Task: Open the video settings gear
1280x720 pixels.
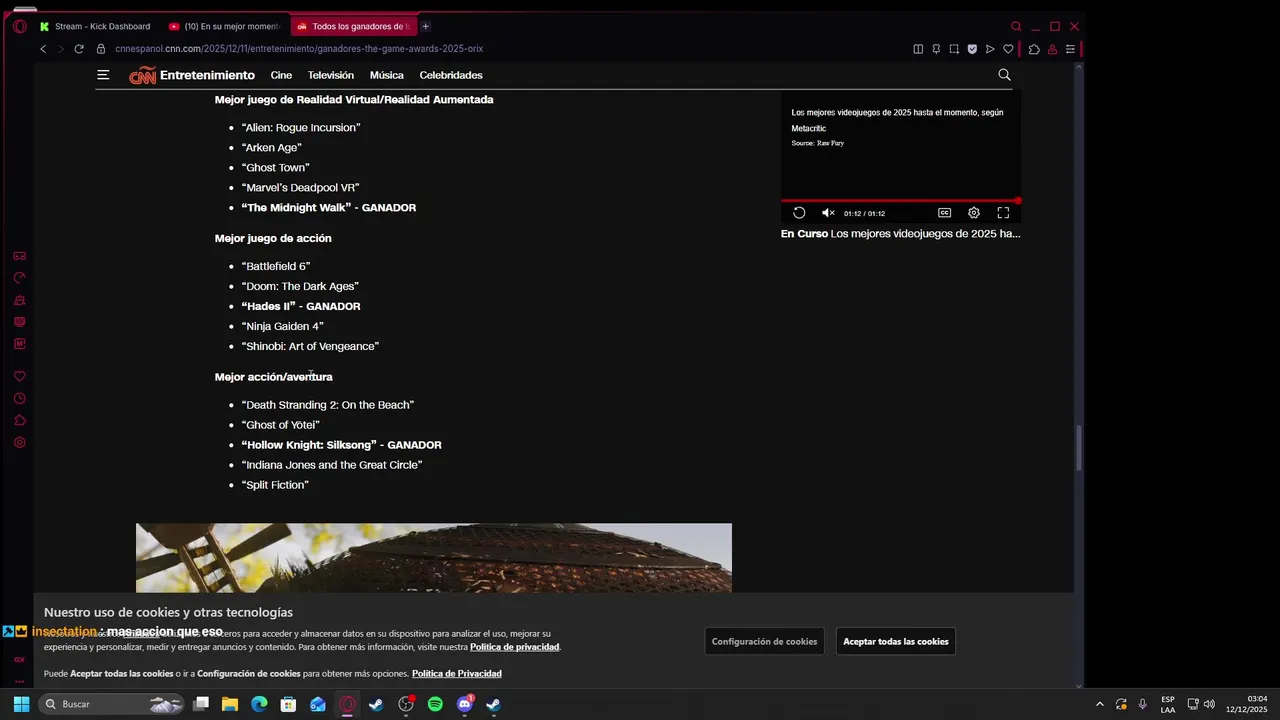Action: pyautogui.click(x=974, y=213)
